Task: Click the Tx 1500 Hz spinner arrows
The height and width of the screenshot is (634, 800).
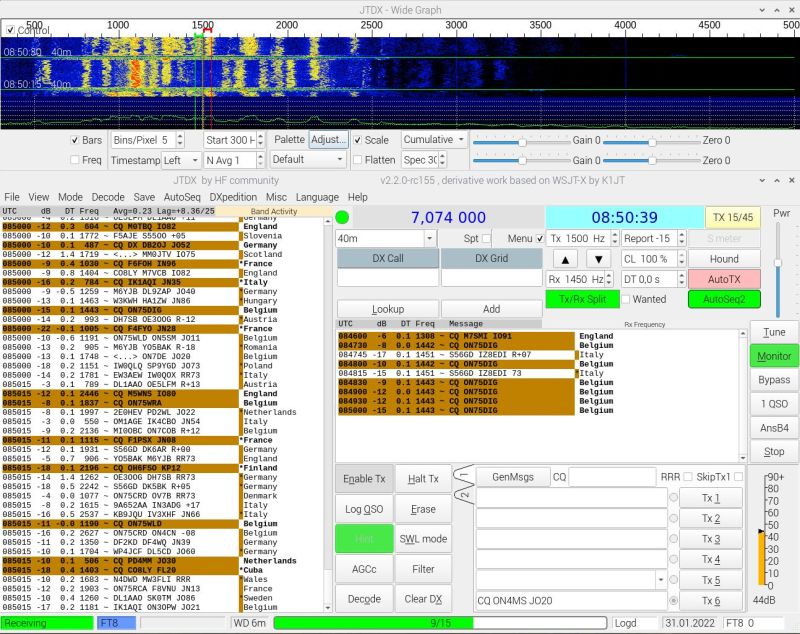Action: 614,238
